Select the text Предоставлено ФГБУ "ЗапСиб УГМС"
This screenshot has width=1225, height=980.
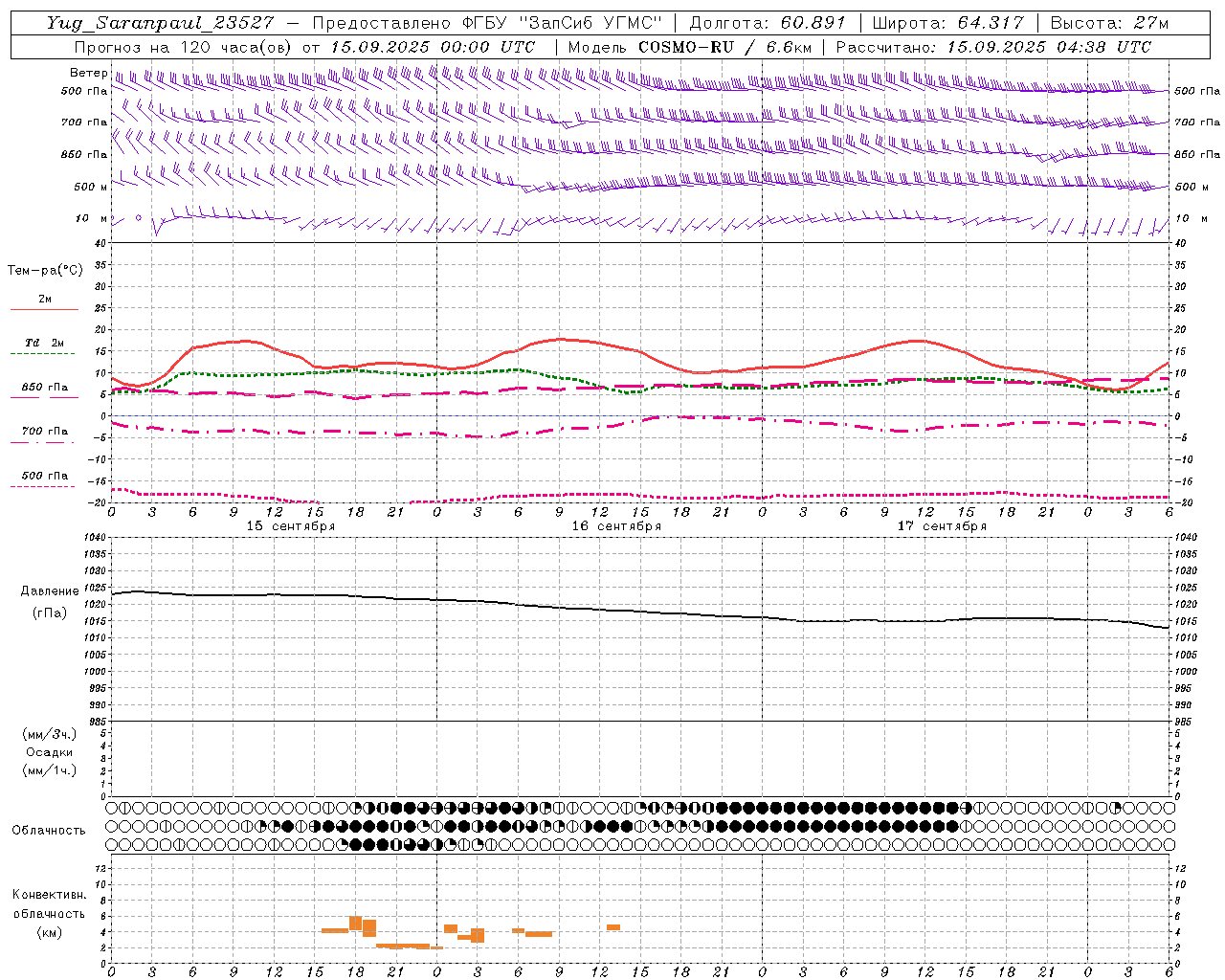click(488, 23)
